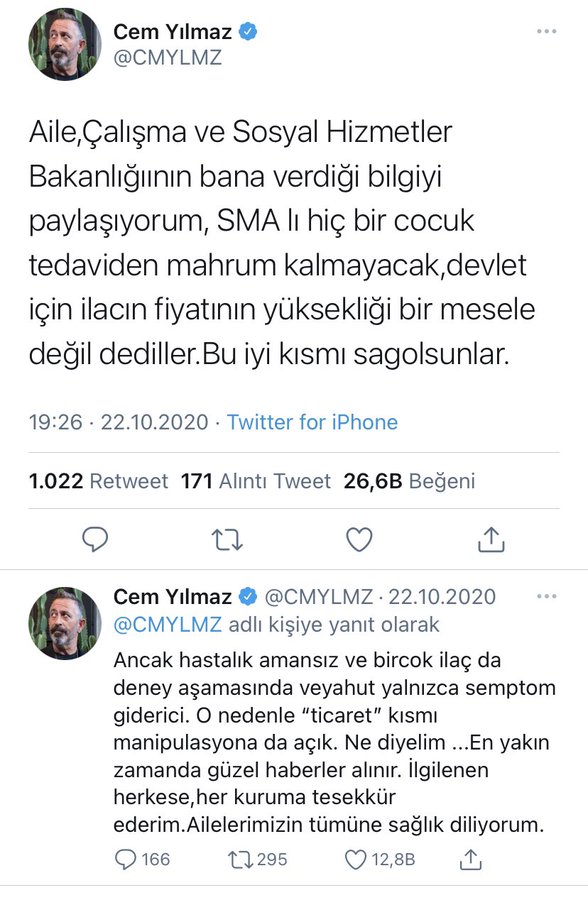Viewport: 588px width, 900px height.
Task: Tap the reply icon under main tweet
Action: point(95,540)
